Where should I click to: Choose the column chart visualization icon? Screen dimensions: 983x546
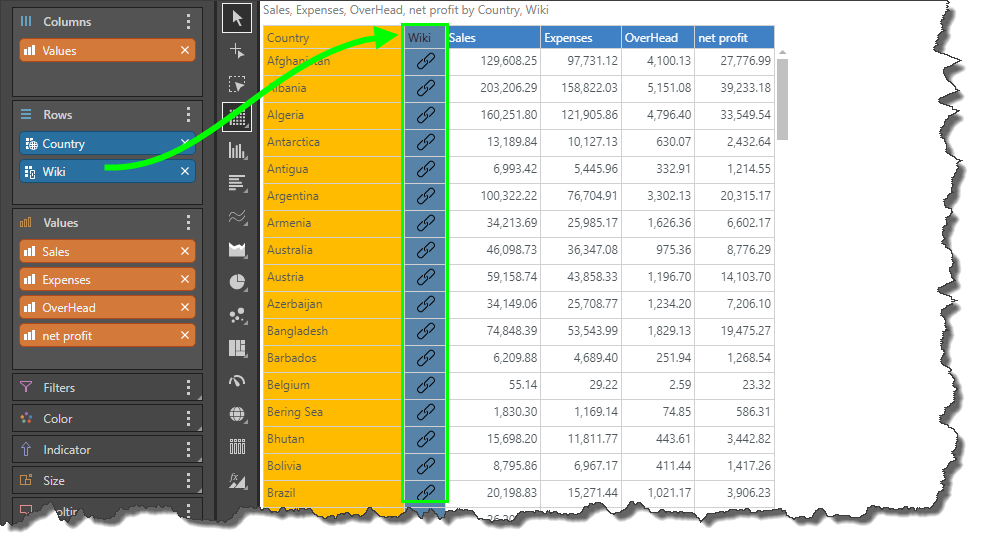point(237,151)
